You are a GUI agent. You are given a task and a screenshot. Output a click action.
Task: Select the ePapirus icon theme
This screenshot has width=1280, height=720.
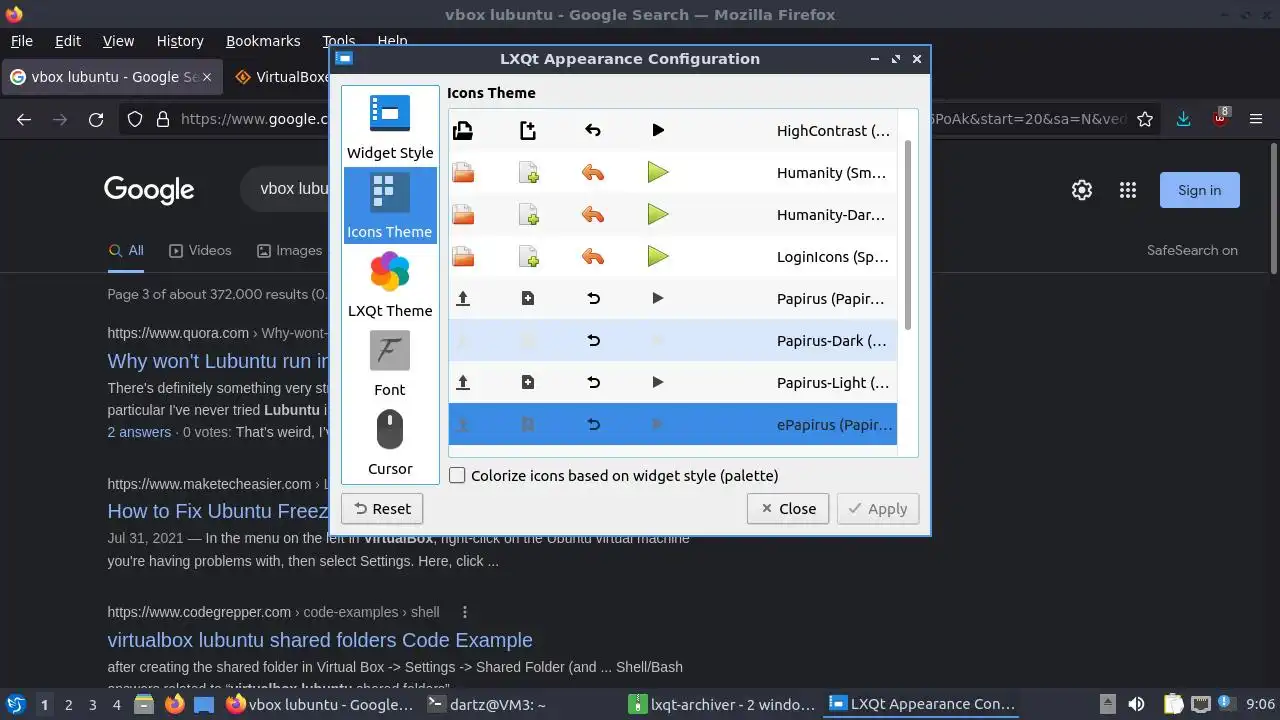[x=672, y=425]
